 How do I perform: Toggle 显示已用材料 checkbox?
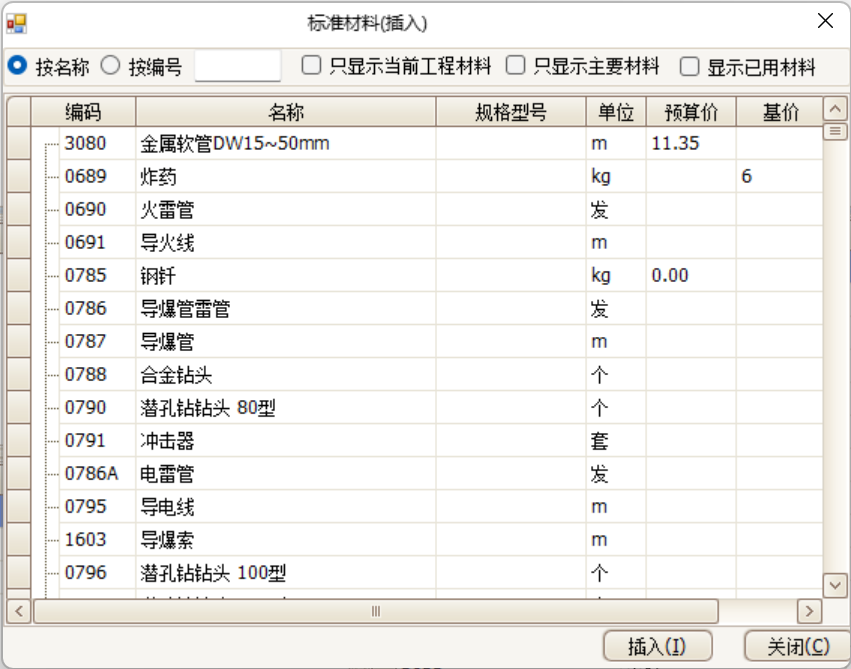click(x=689, y=66)
